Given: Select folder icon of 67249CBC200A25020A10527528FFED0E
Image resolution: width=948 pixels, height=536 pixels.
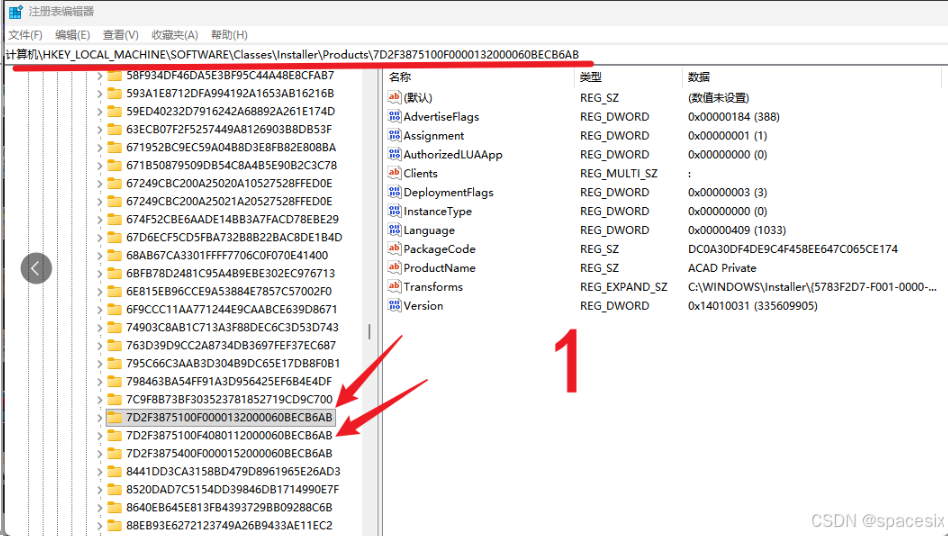Looking at the screenshot, I should [x=114, y=183].
